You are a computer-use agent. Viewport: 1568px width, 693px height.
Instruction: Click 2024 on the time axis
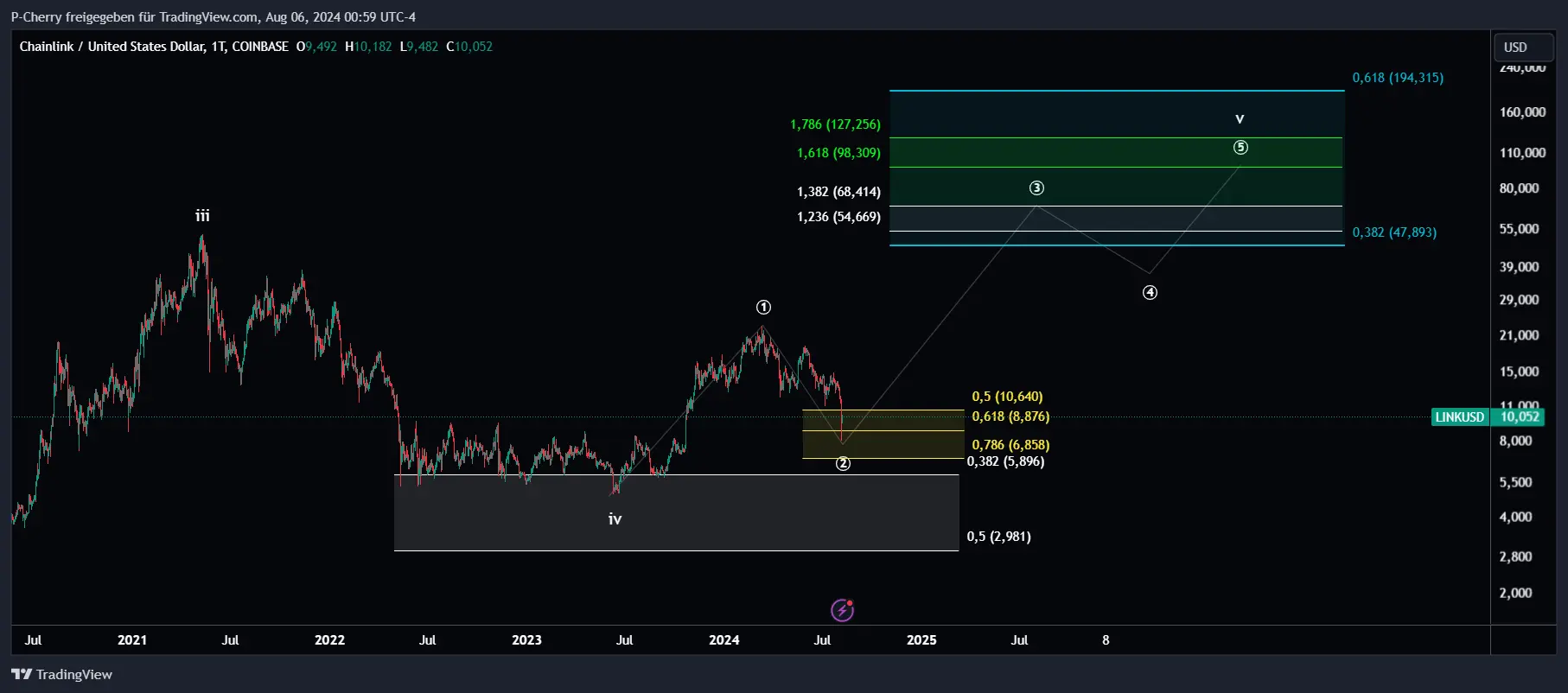click(724, 640)
